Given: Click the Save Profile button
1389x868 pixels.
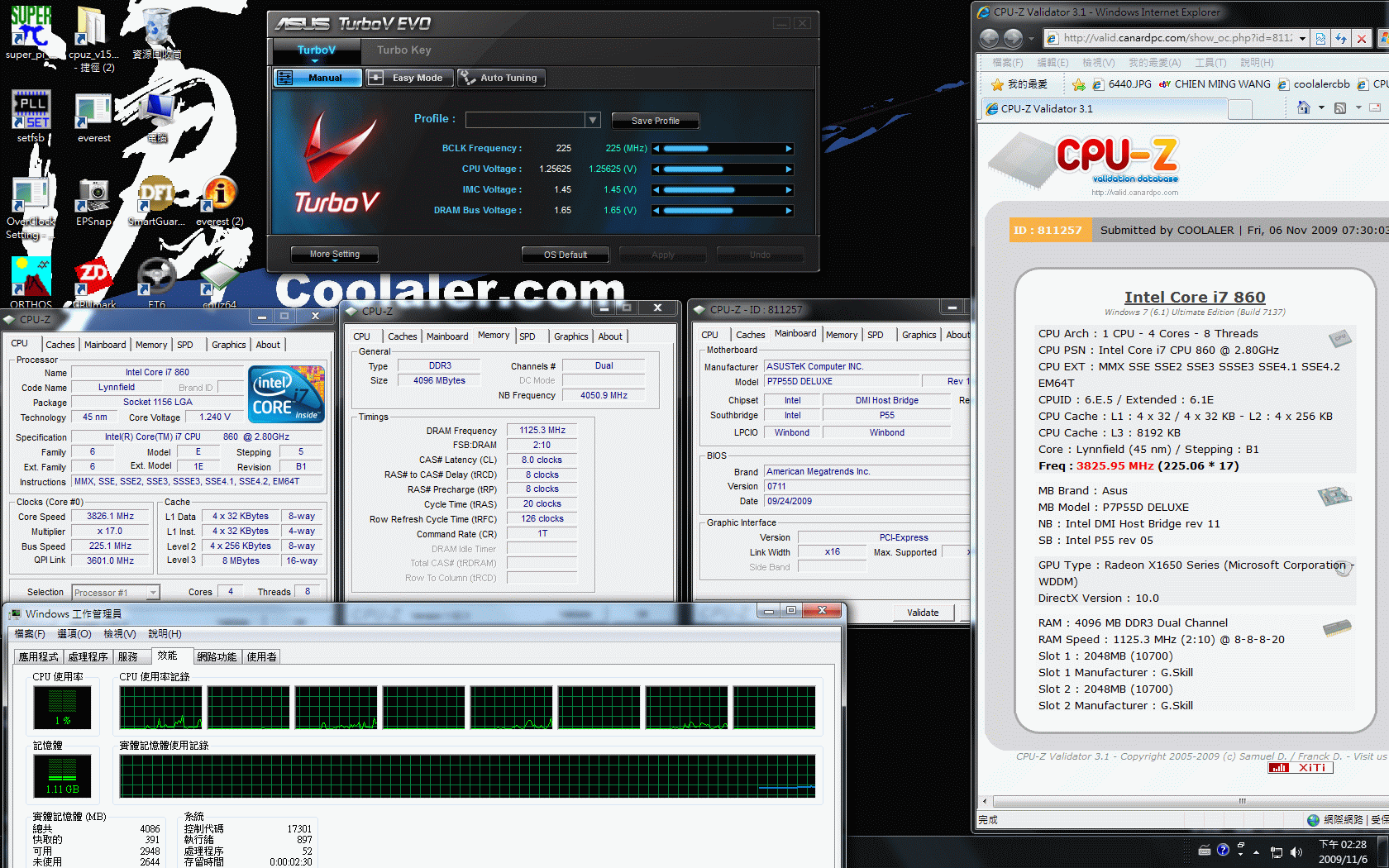Looking at the screenshot, I should coord(656,121).
